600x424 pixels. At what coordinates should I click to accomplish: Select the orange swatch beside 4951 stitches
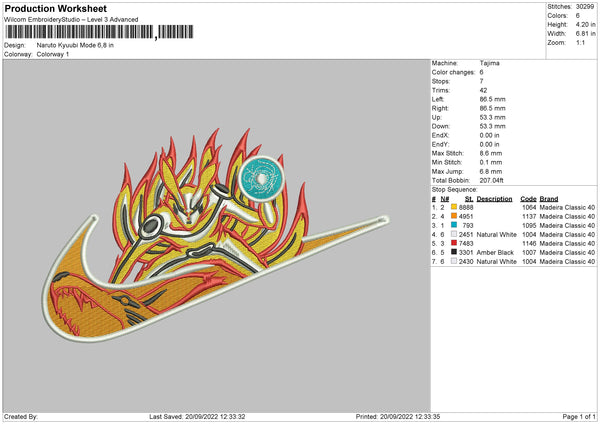coord(454,216)
